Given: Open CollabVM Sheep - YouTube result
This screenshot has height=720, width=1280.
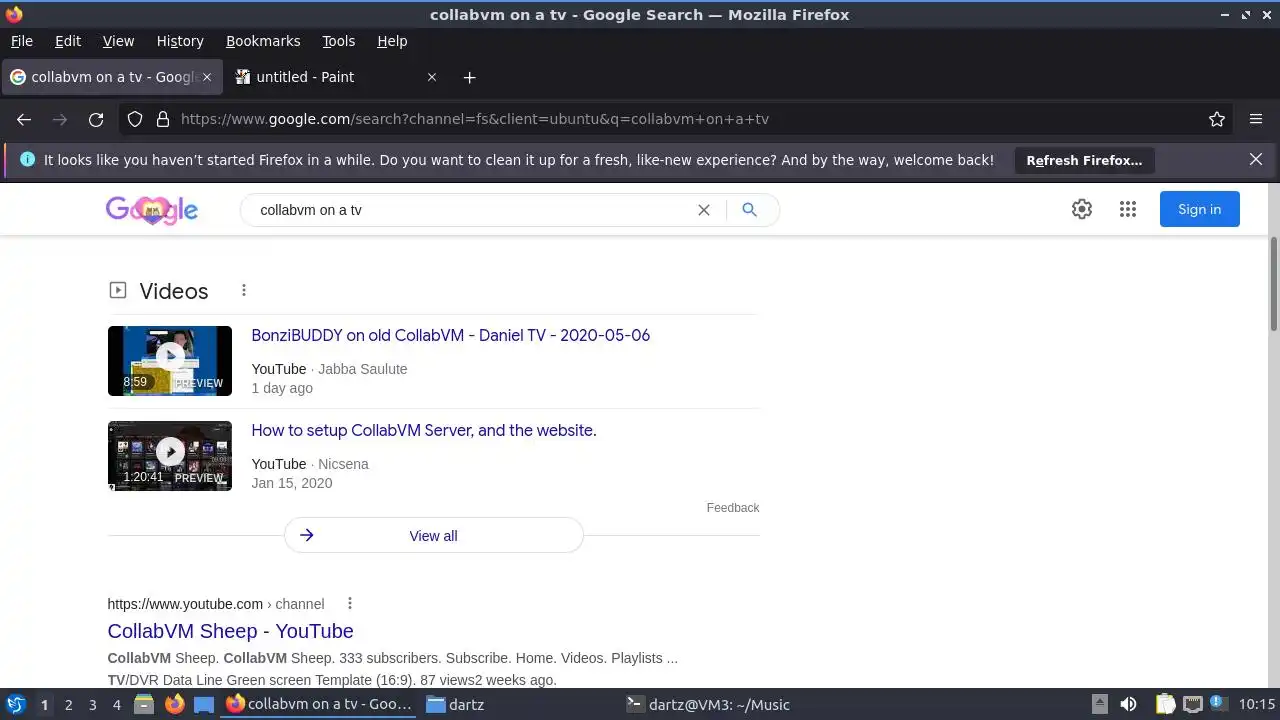Looking at the screenshot, I should point(230,631).
